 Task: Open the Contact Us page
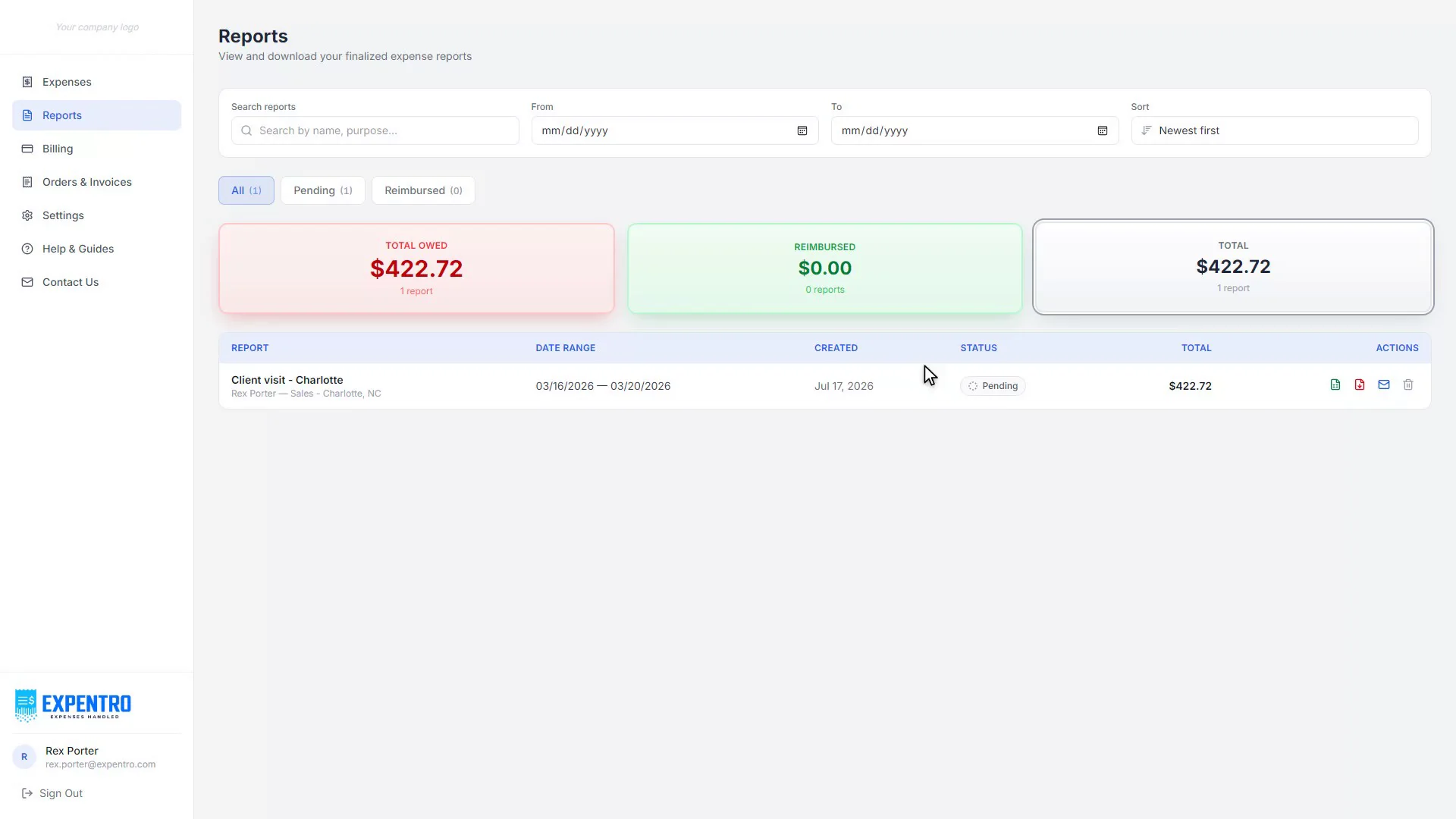(x=96, y=282)
